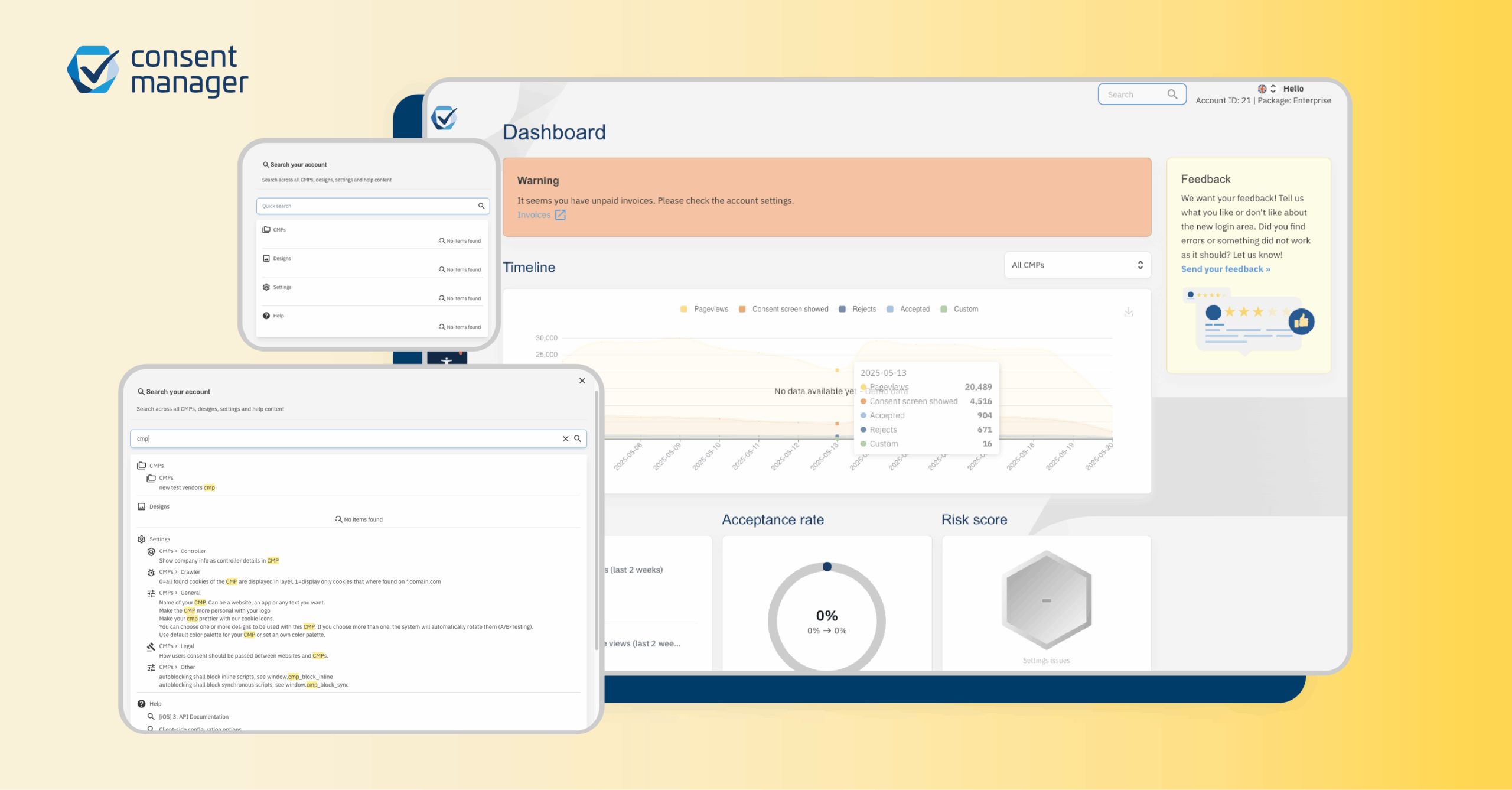This screenshot has height=790, width=1512.
Task: Clear the 'cmp' search query with X icon
Action: (565, 438)
